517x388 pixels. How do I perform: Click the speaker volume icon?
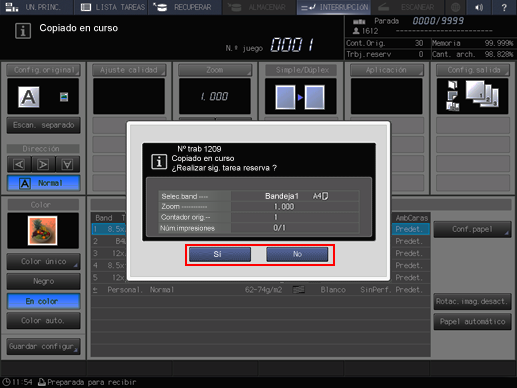(x=479, y=7)
